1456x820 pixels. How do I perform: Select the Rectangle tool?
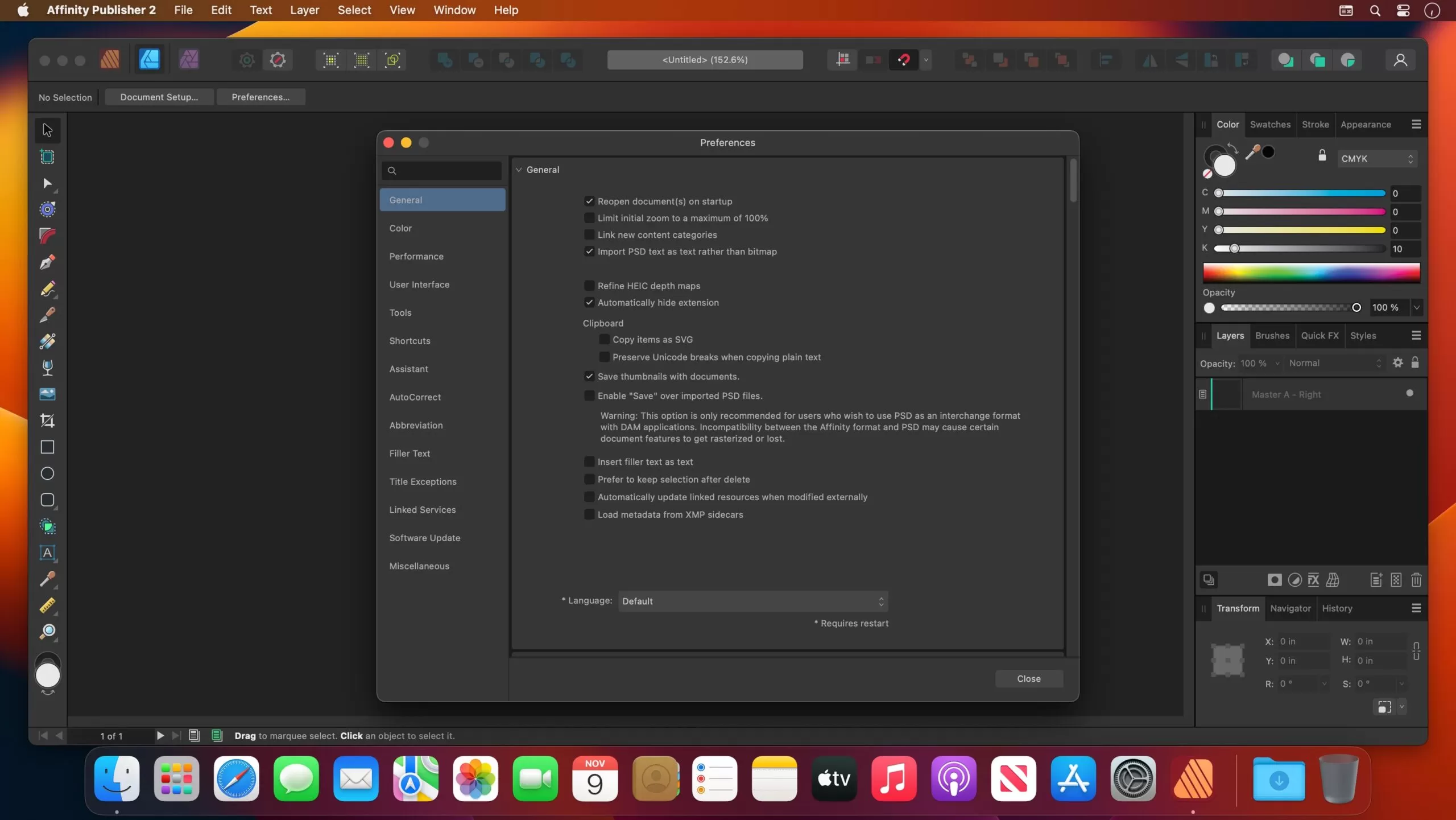point(47,447)
